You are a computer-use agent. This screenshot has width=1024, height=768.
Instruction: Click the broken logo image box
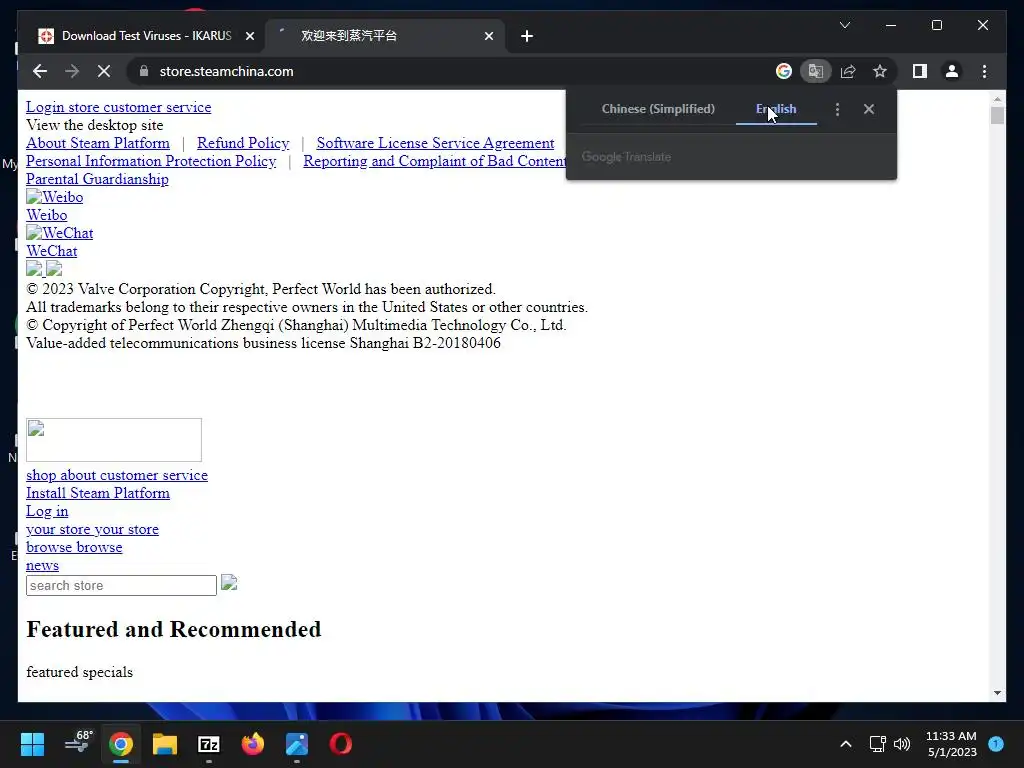click(114, 440)
